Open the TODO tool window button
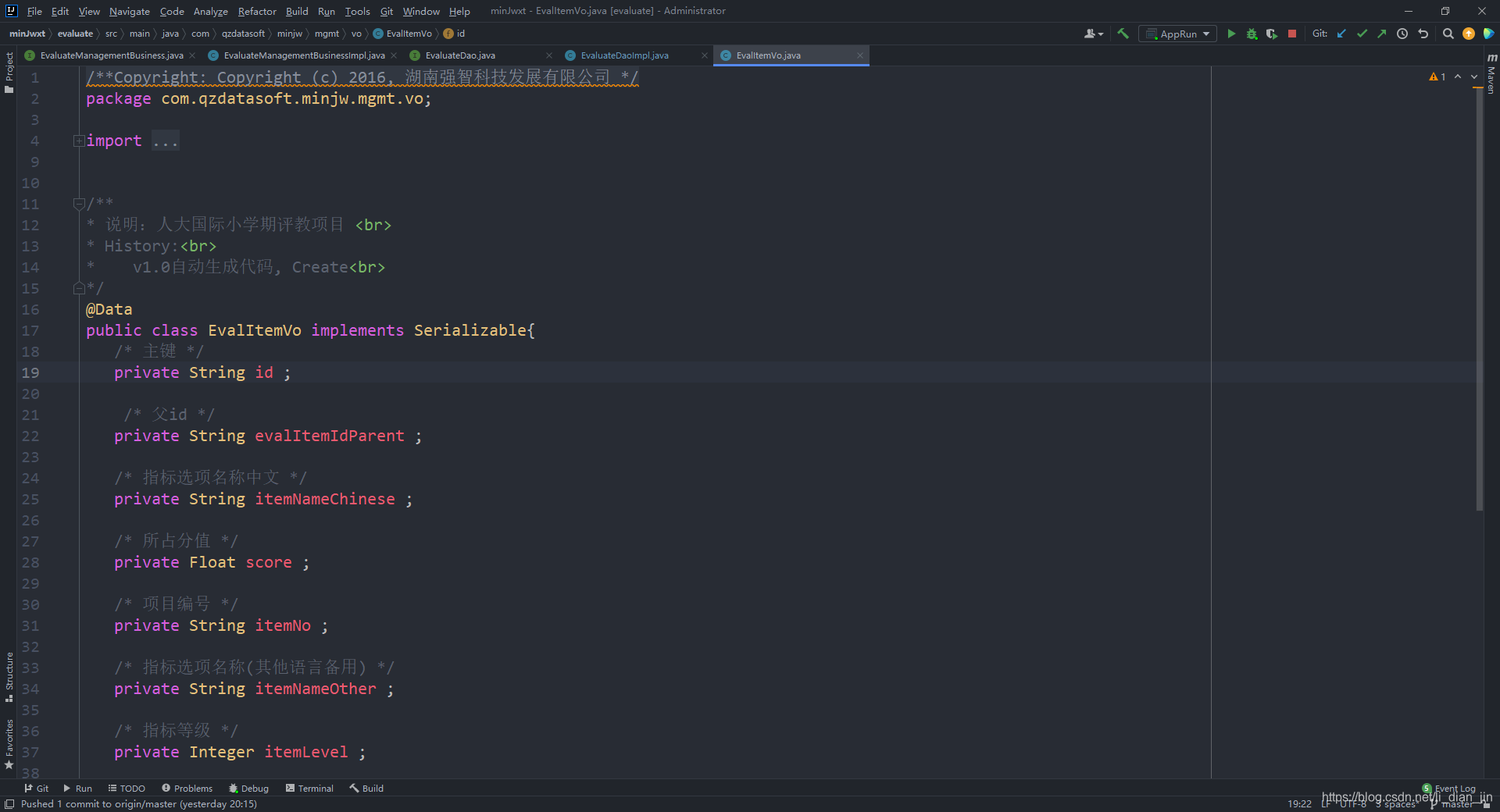The width and height of the screenshot is (1500, 812). point(127,789)
